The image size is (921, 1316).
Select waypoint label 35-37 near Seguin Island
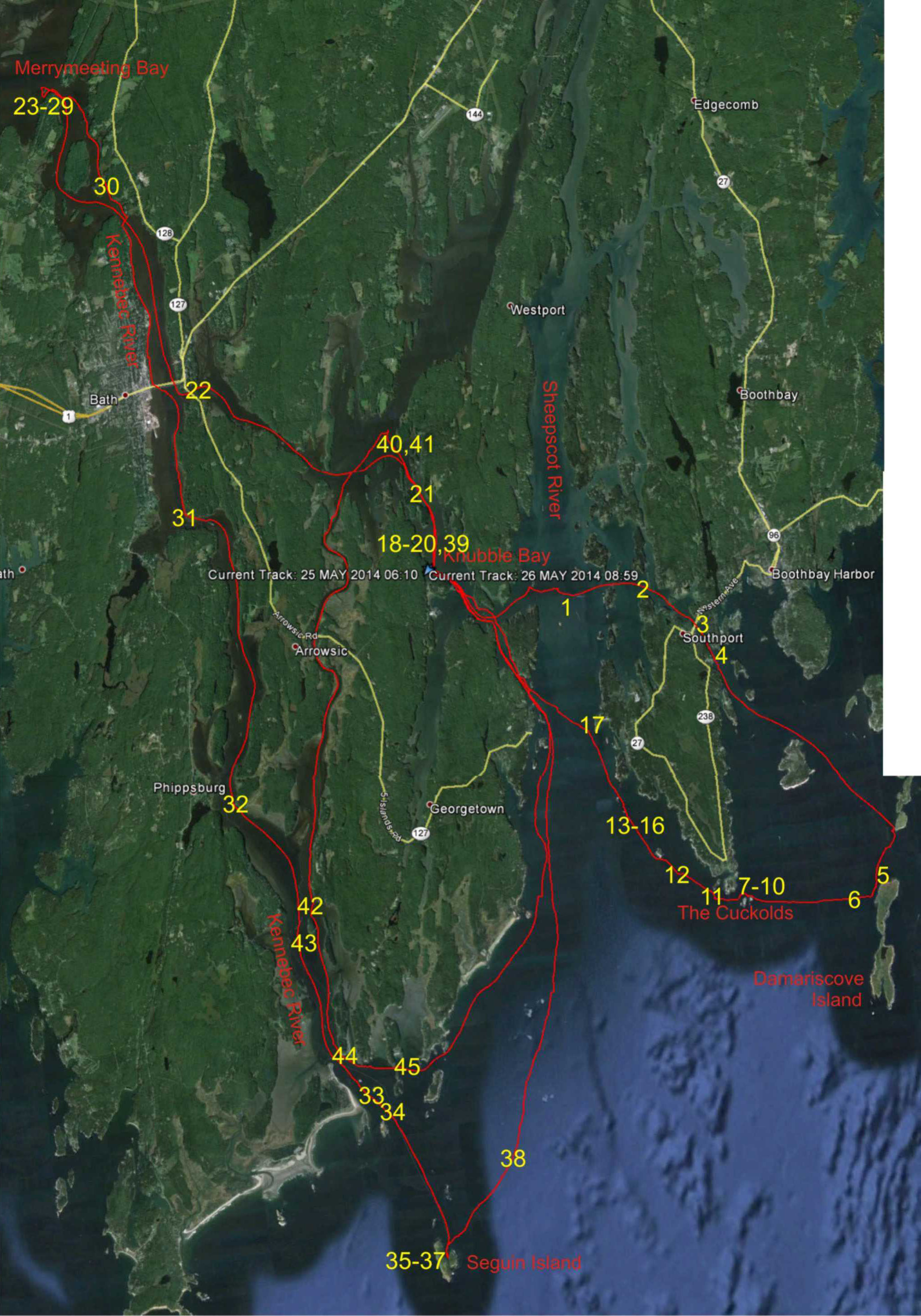(415, 1262)
